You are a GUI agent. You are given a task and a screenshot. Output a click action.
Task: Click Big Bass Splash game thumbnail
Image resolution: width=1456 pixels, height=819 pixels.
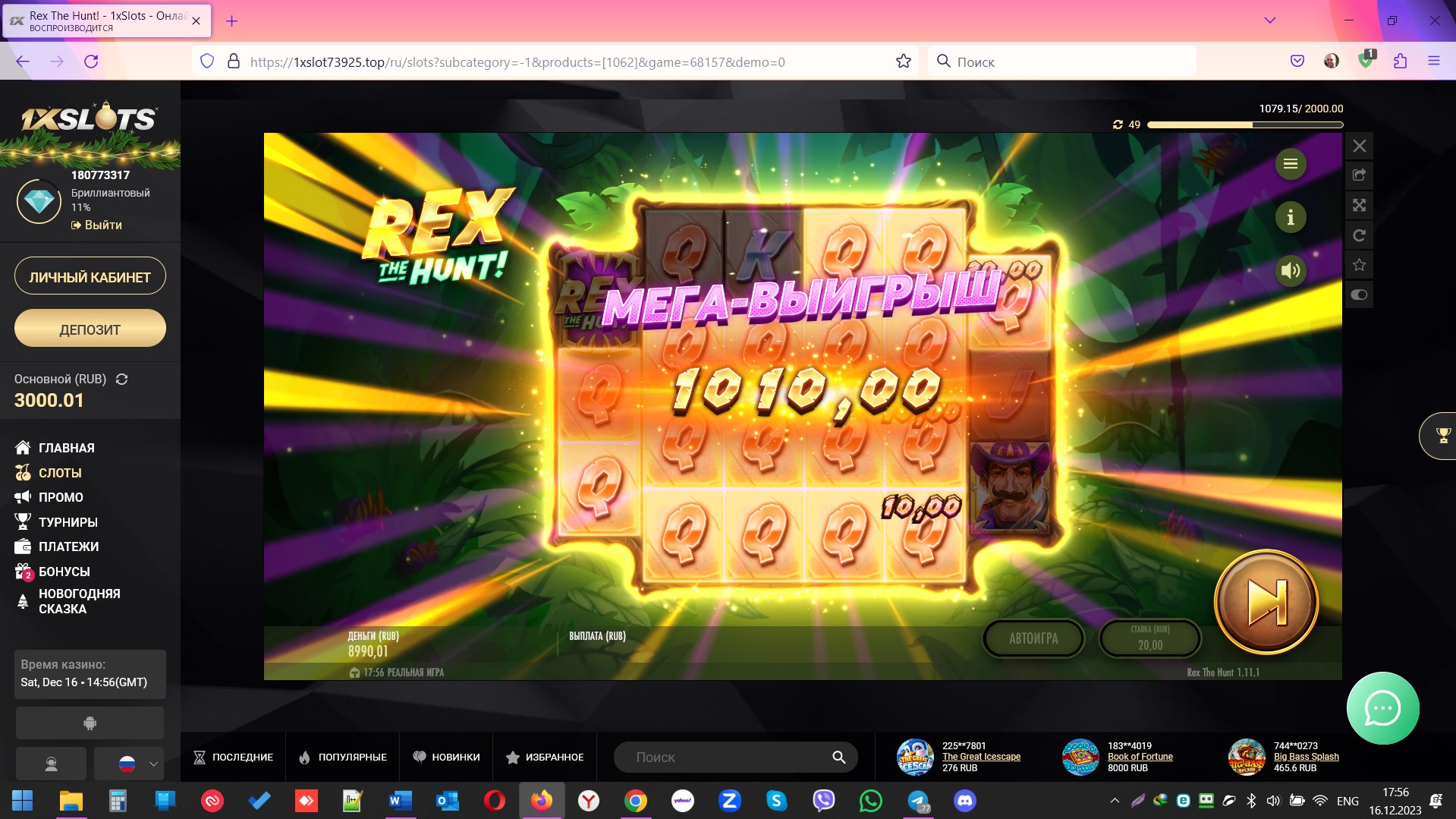coord(1247,757)
